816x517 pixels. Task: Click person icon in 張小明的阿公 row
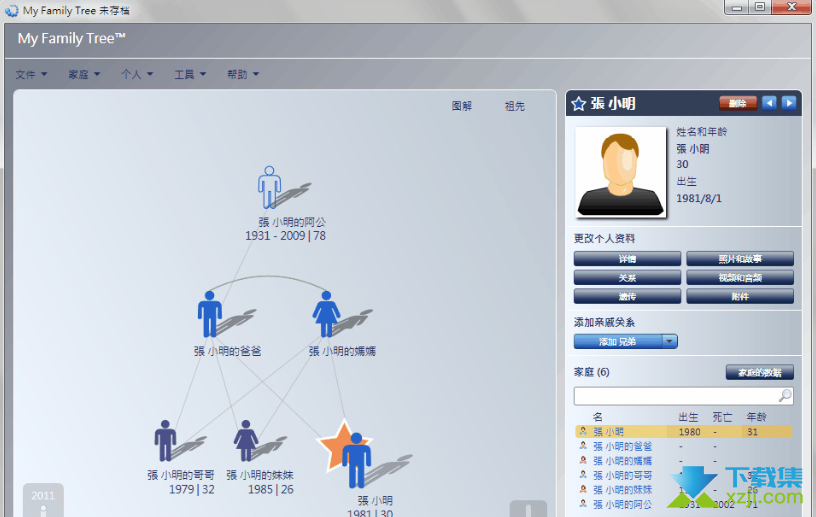click(583, 503)
